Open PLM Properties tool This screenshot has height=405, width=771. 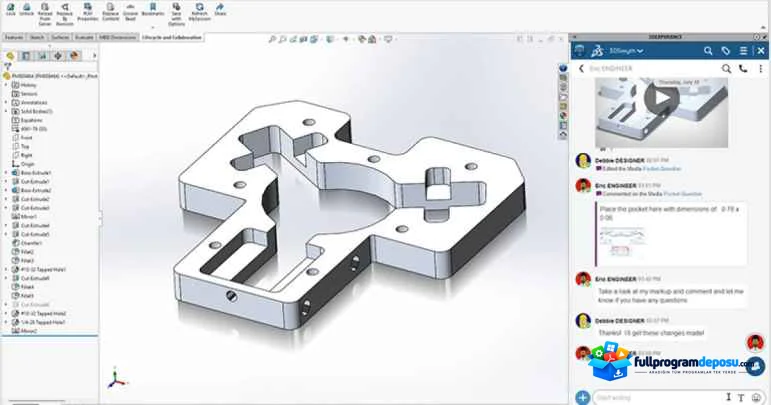(88, 12)
